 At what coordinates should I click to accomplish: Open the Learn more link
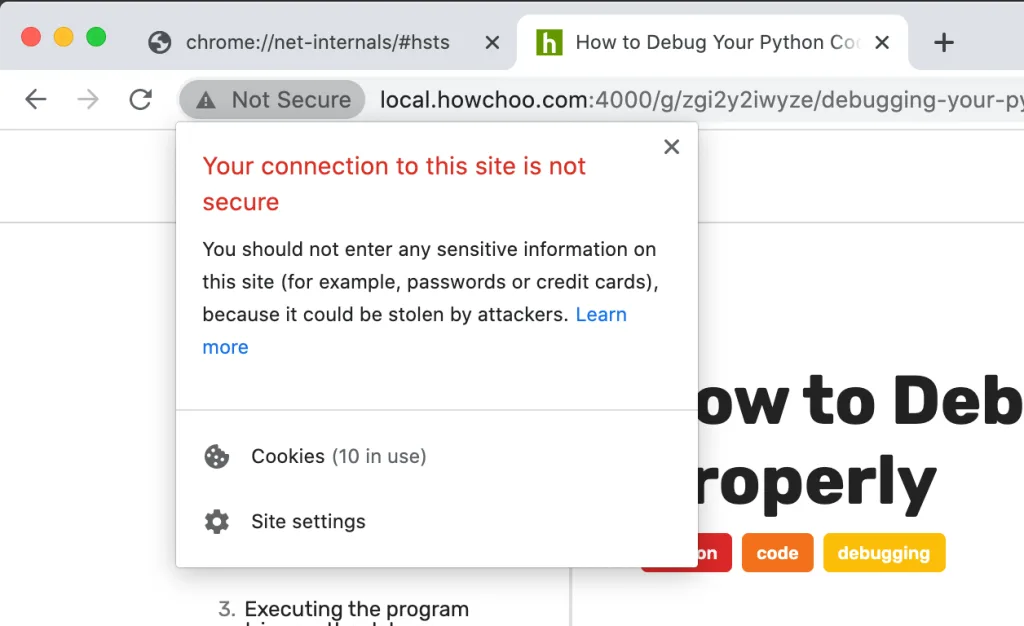(x=601, y=315)
